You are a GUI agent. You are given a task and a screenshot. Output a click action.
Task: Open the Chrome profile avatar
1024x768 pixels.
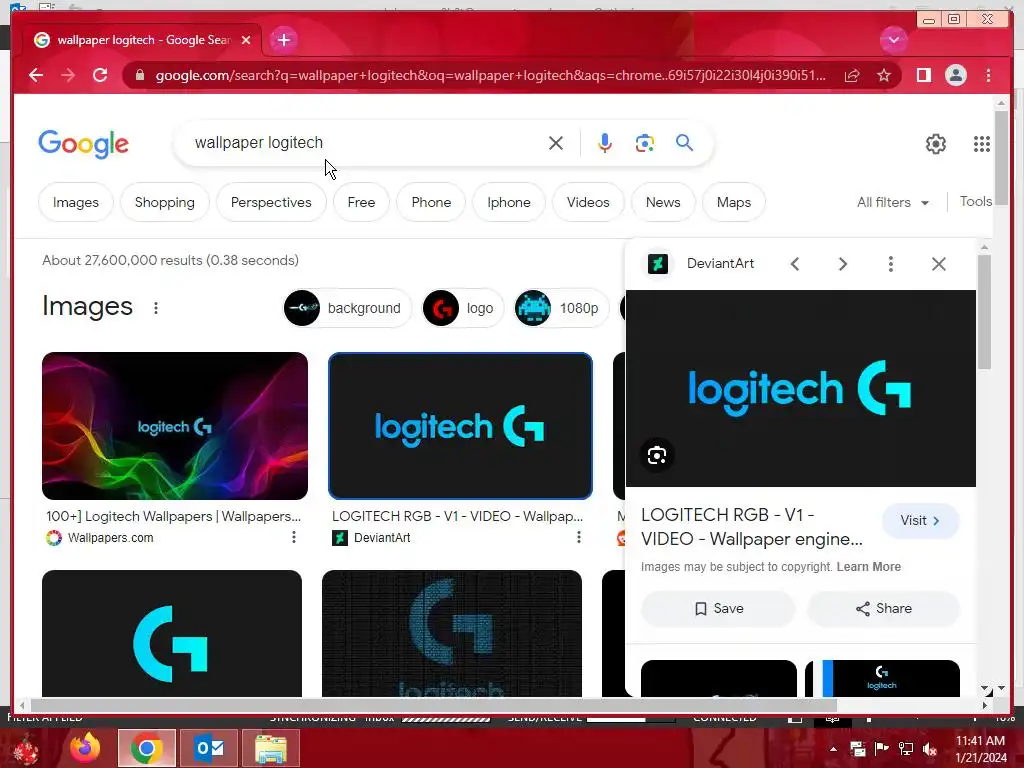955,76
